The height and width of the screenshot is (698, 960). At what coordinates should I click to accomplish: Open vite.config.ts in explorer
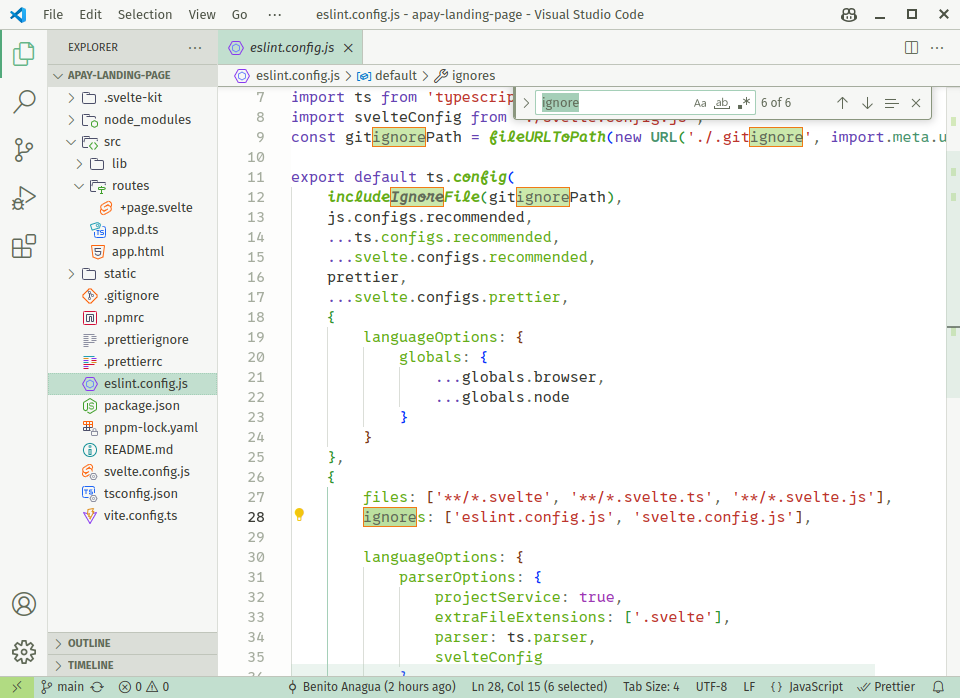point(132,516)
